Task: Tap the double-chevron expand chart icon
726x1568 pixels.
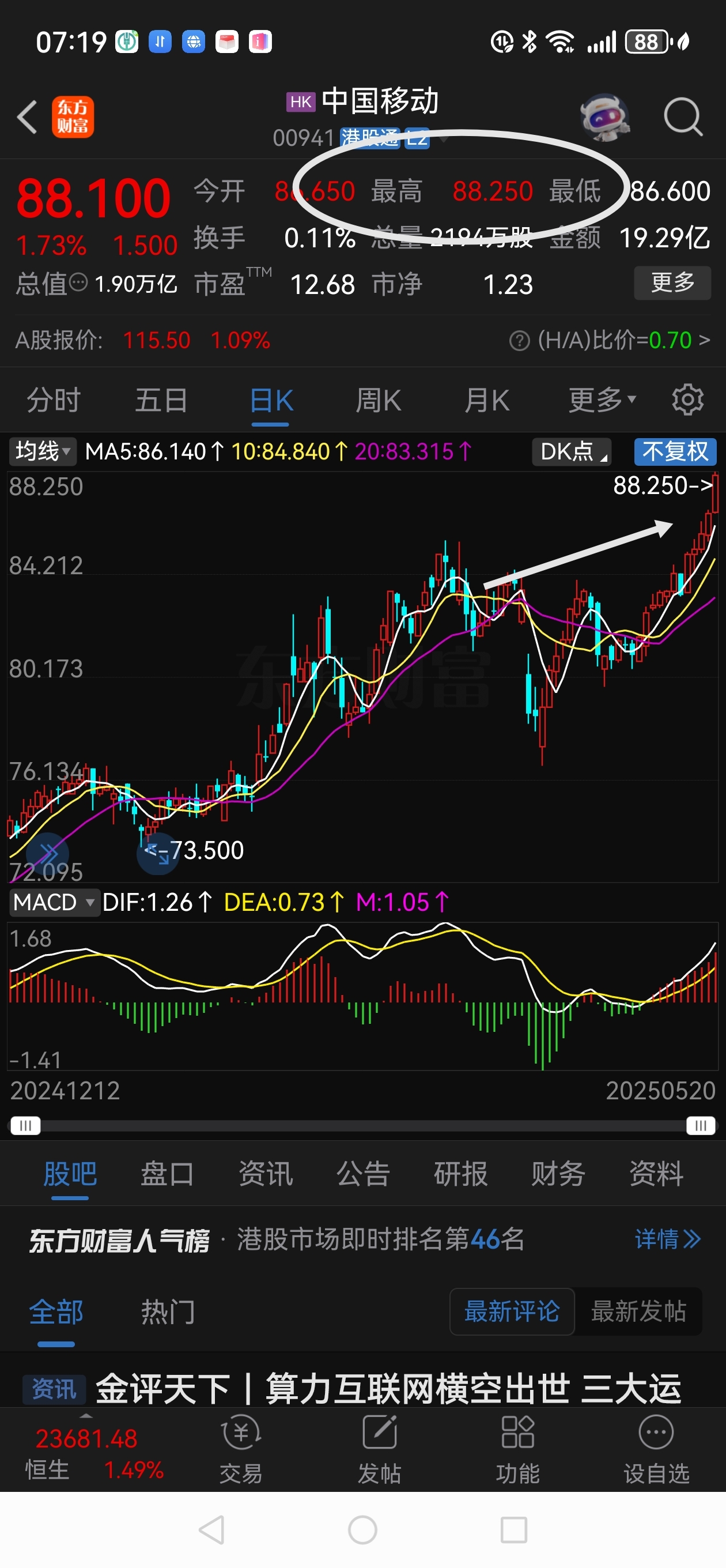Action: [x=47, y=853]
